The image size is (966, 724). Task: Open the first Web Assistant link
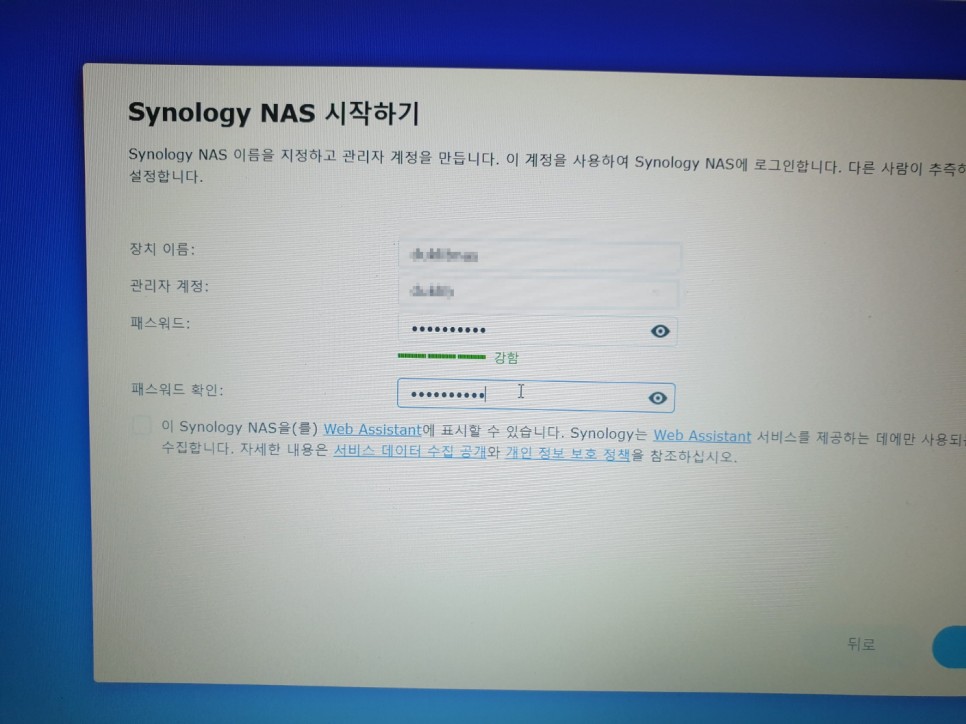(372, 429)
